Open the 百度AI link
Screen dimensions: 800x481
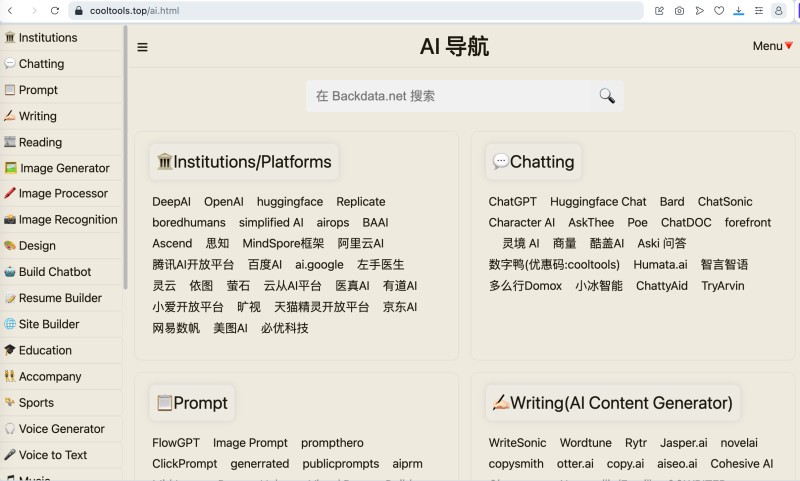(264, 265)
